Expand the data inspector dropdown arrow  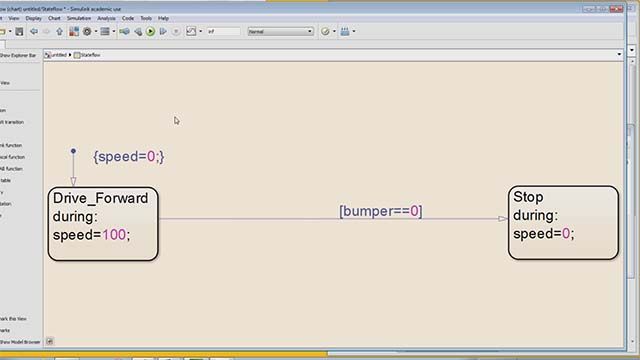tap(200, 31)
